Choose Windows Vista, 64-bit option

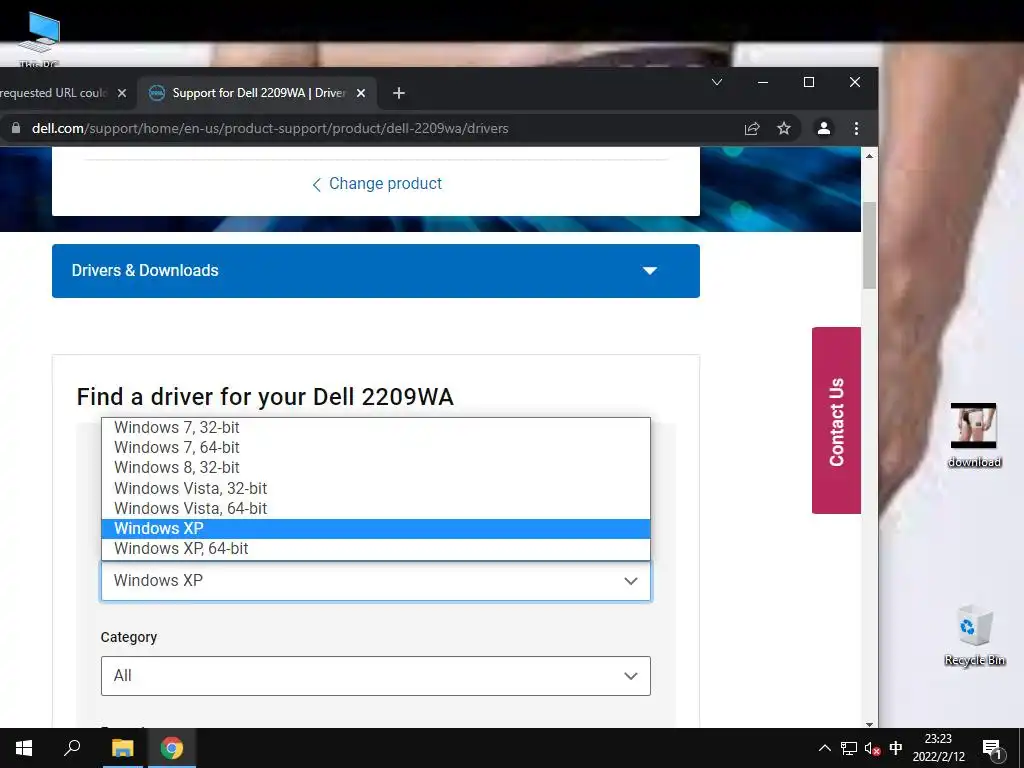tap(376, 509)
